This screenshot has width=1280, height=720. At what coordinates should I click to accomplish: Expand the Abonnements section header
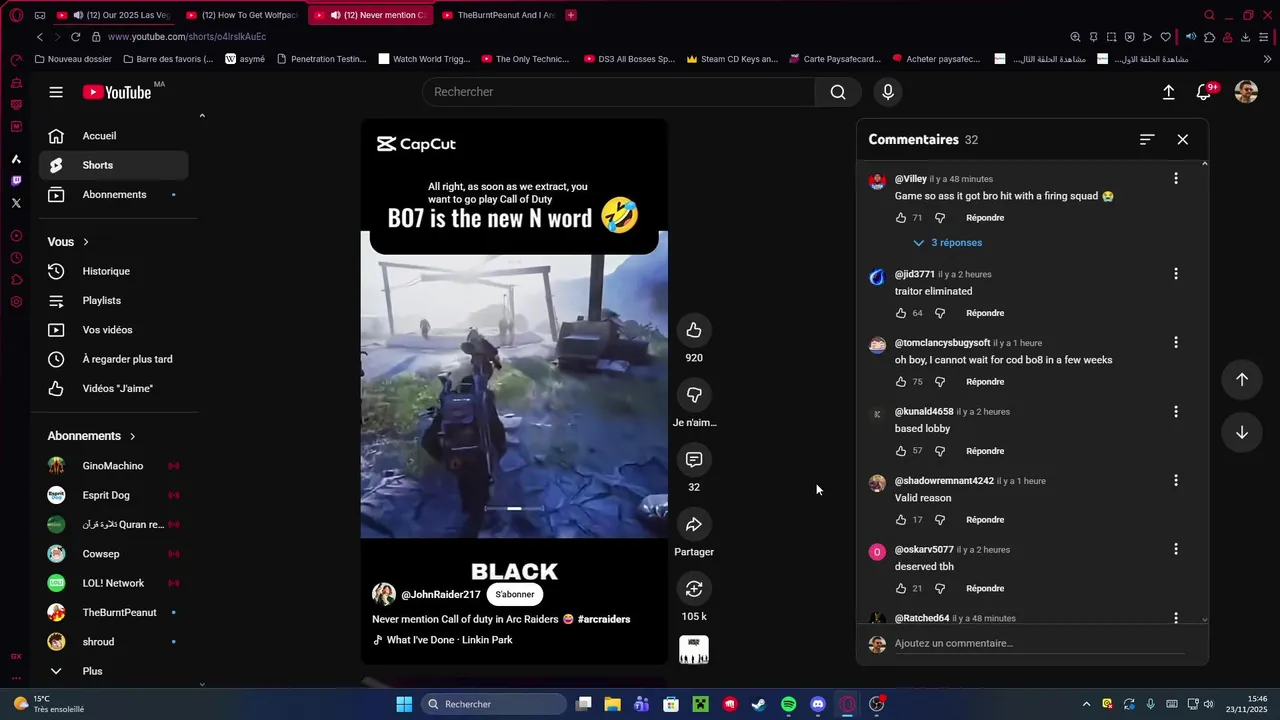pos(92,436)
